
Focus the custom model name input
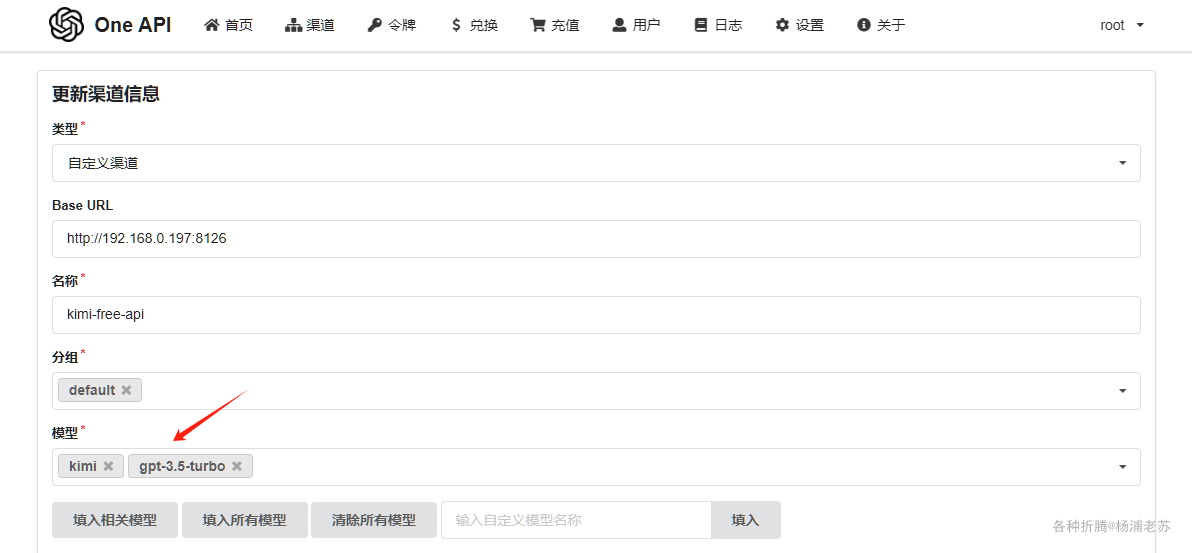point(576,520)
